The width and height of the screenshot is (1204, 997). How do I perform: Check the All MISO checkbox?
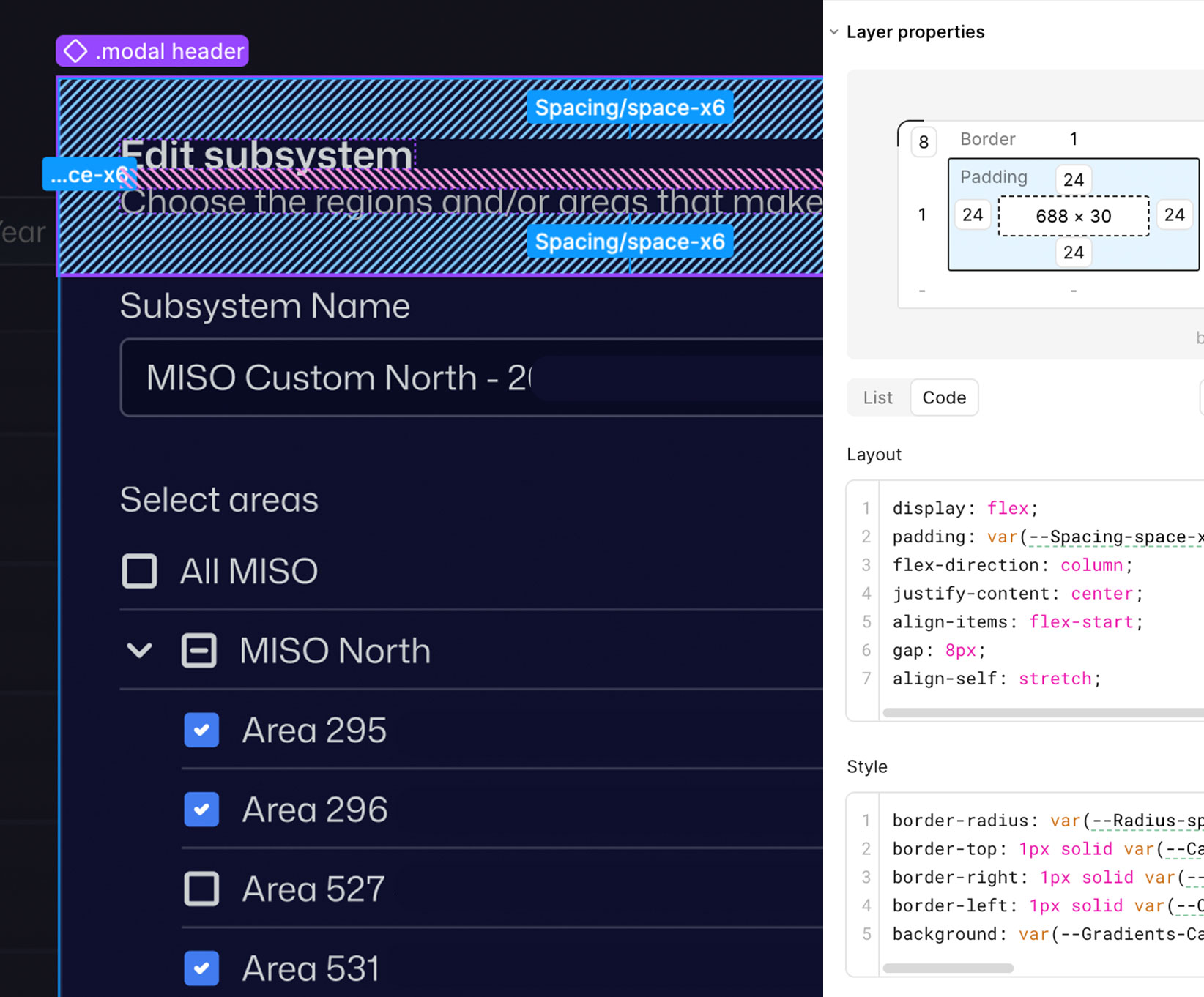138,572
